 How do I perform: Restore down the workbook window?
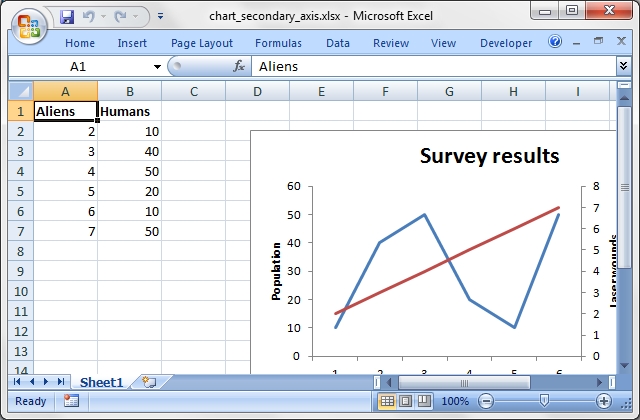click(598, 41)
